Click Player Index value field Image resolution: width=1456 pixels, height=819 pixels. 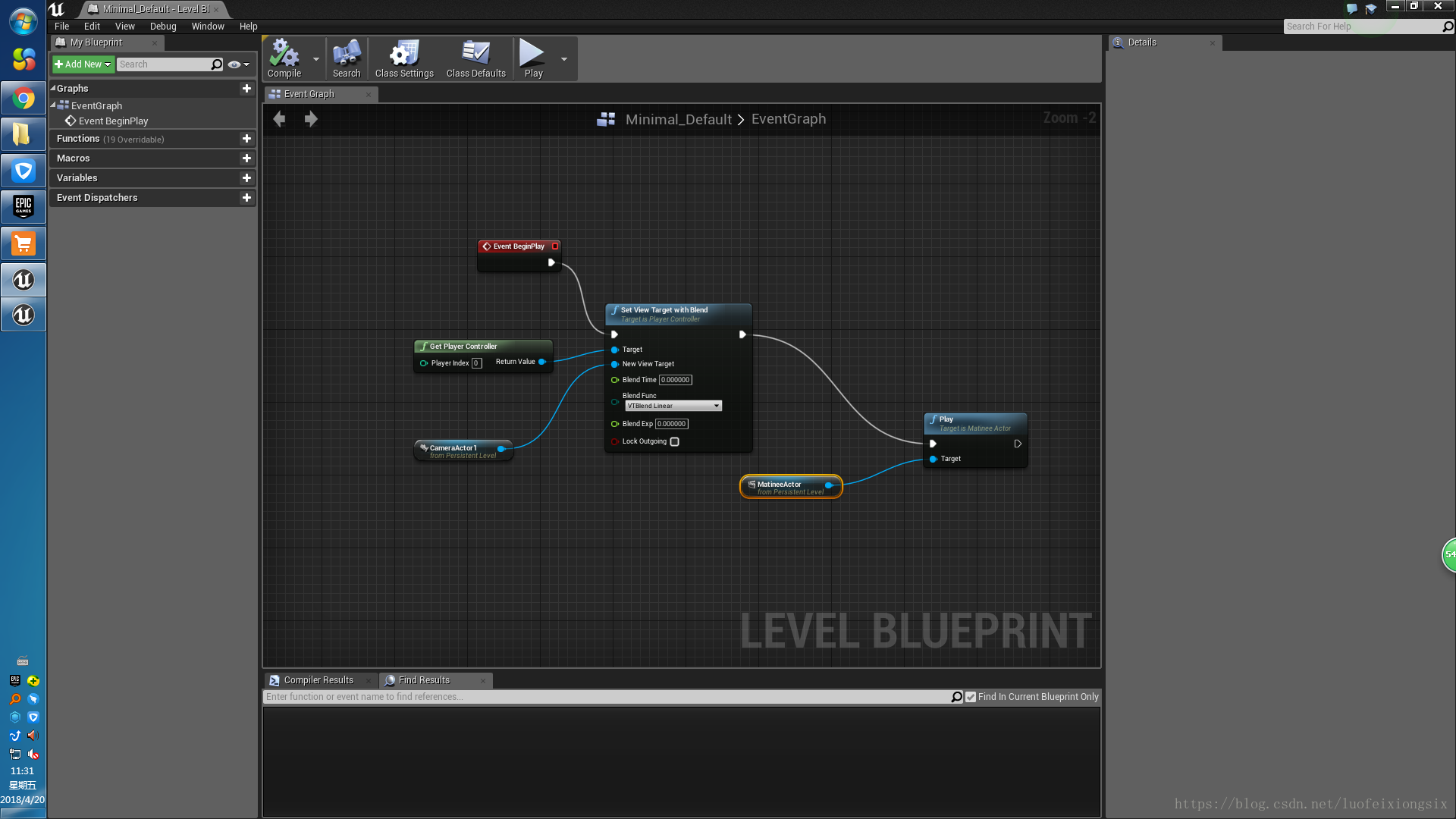(x=476, y=363)
